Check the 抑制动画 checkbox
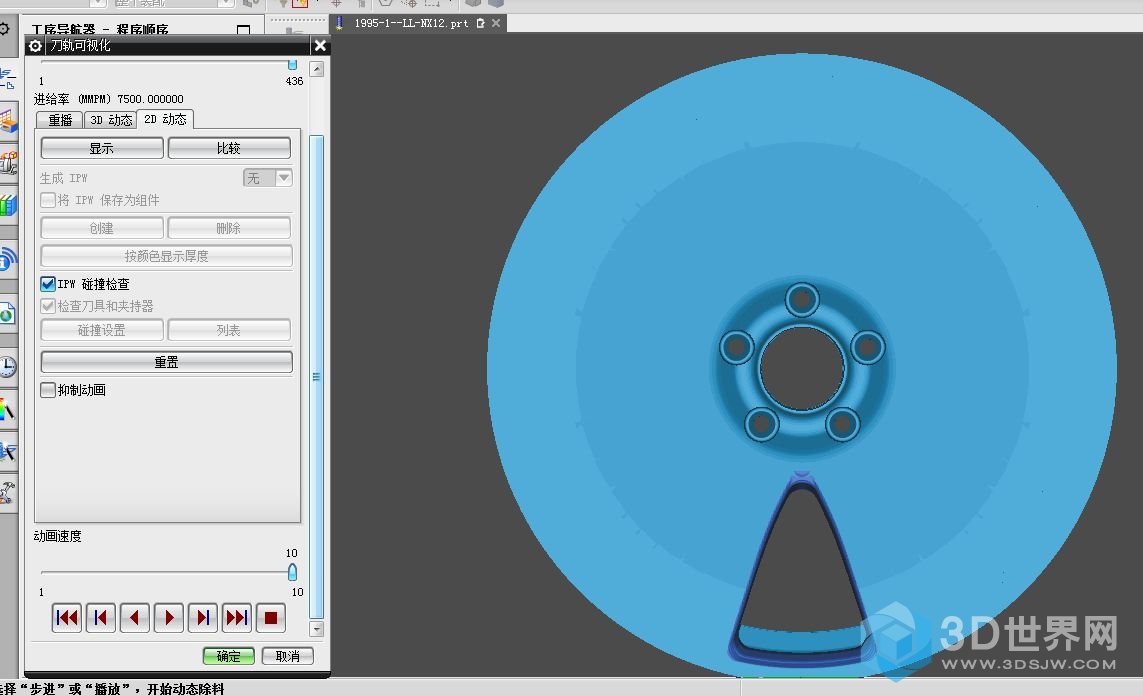Image resolution: width=1143 pixels, height=696 pixels. tap(48, 390)
